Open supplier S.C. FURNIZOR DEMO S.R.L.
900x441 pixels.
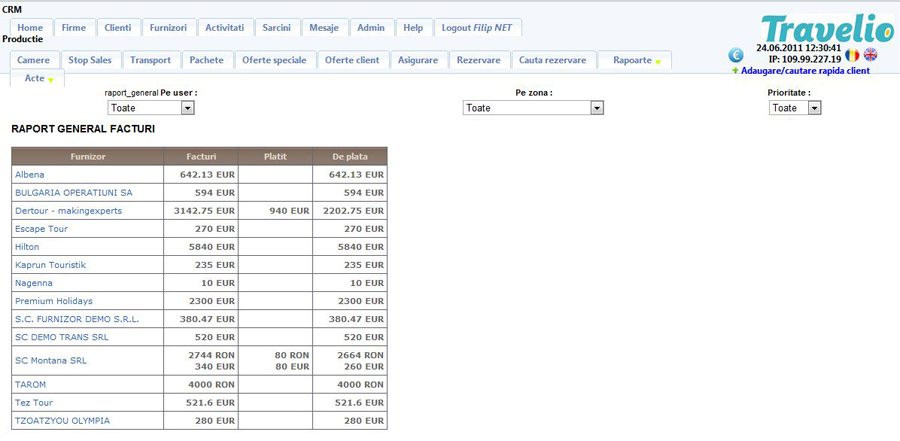tap(77, 319)
